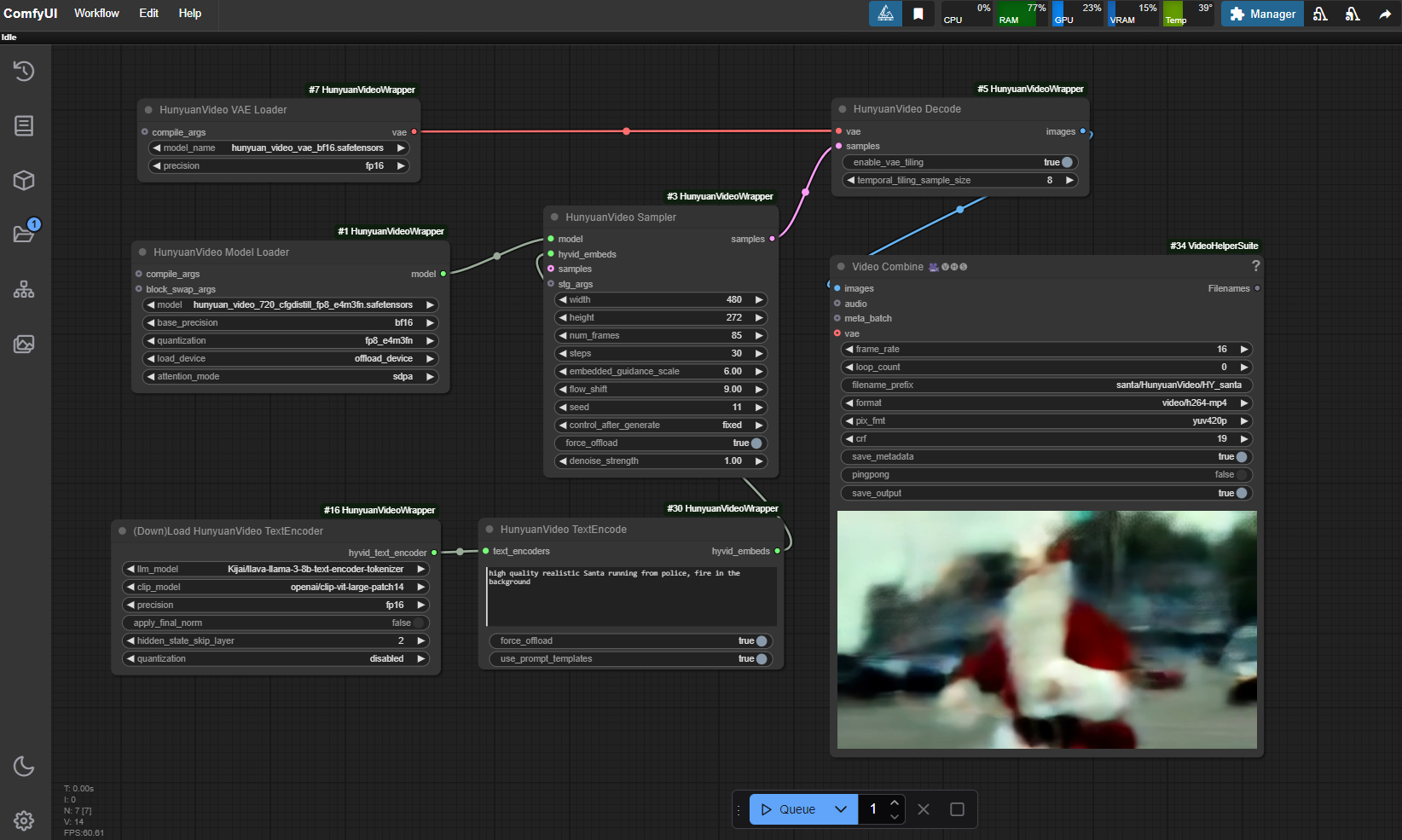Increase the frame_rate value arrow
Viewport: 1402px width, 840px height.
1244,349
